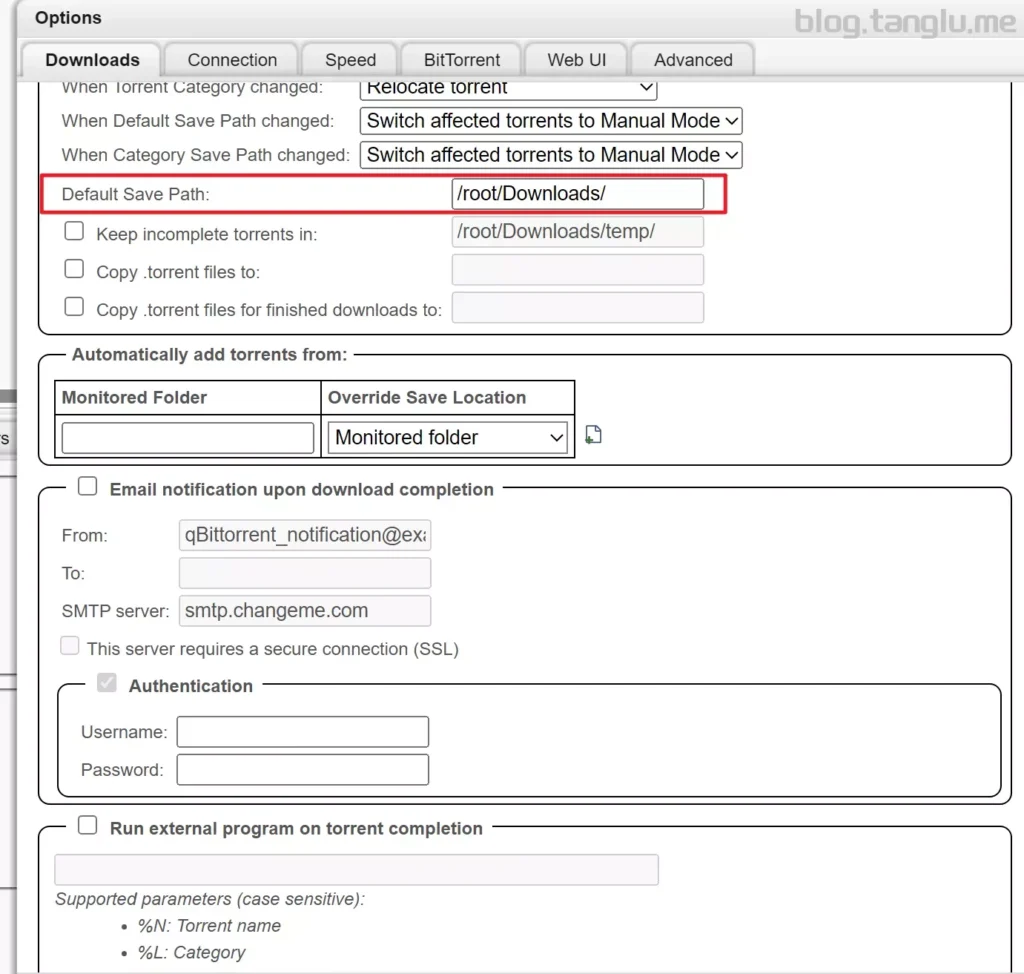Check Copy .torrent files to option
The height and width of the screenshot is (974, 1024).
point(74,269)
